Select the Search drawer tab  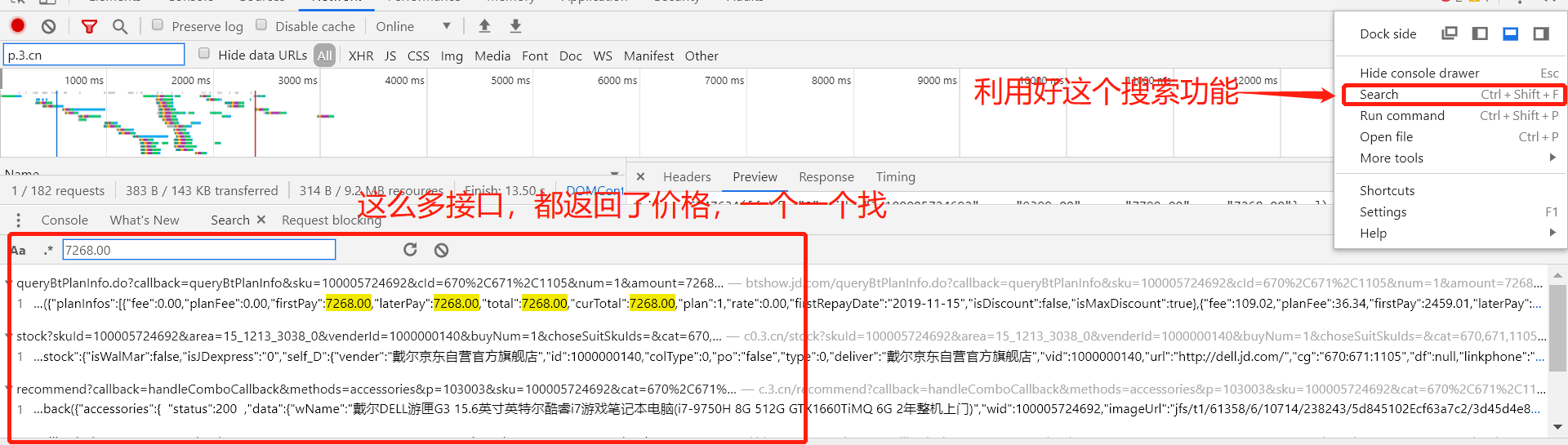(230, 220)
